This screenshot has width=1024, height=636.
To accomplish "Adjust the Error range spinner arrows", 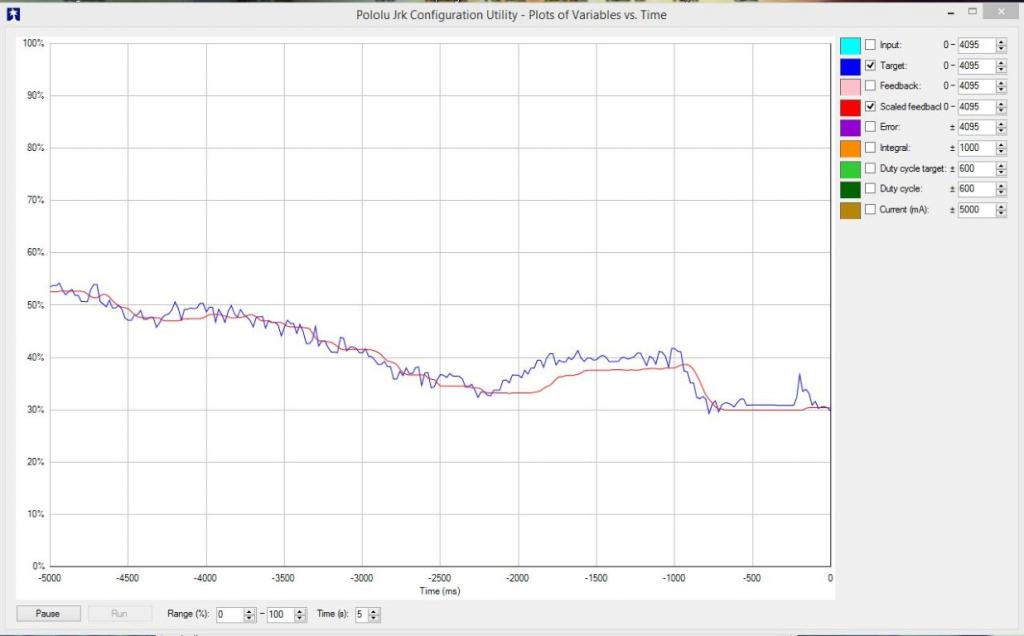I will click(1001, 127).
